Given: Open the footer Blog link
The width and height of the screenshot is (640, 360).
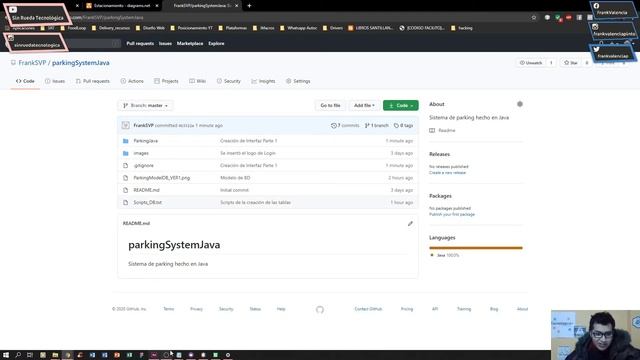Looking at the screenshot, I should pos(494,309).
